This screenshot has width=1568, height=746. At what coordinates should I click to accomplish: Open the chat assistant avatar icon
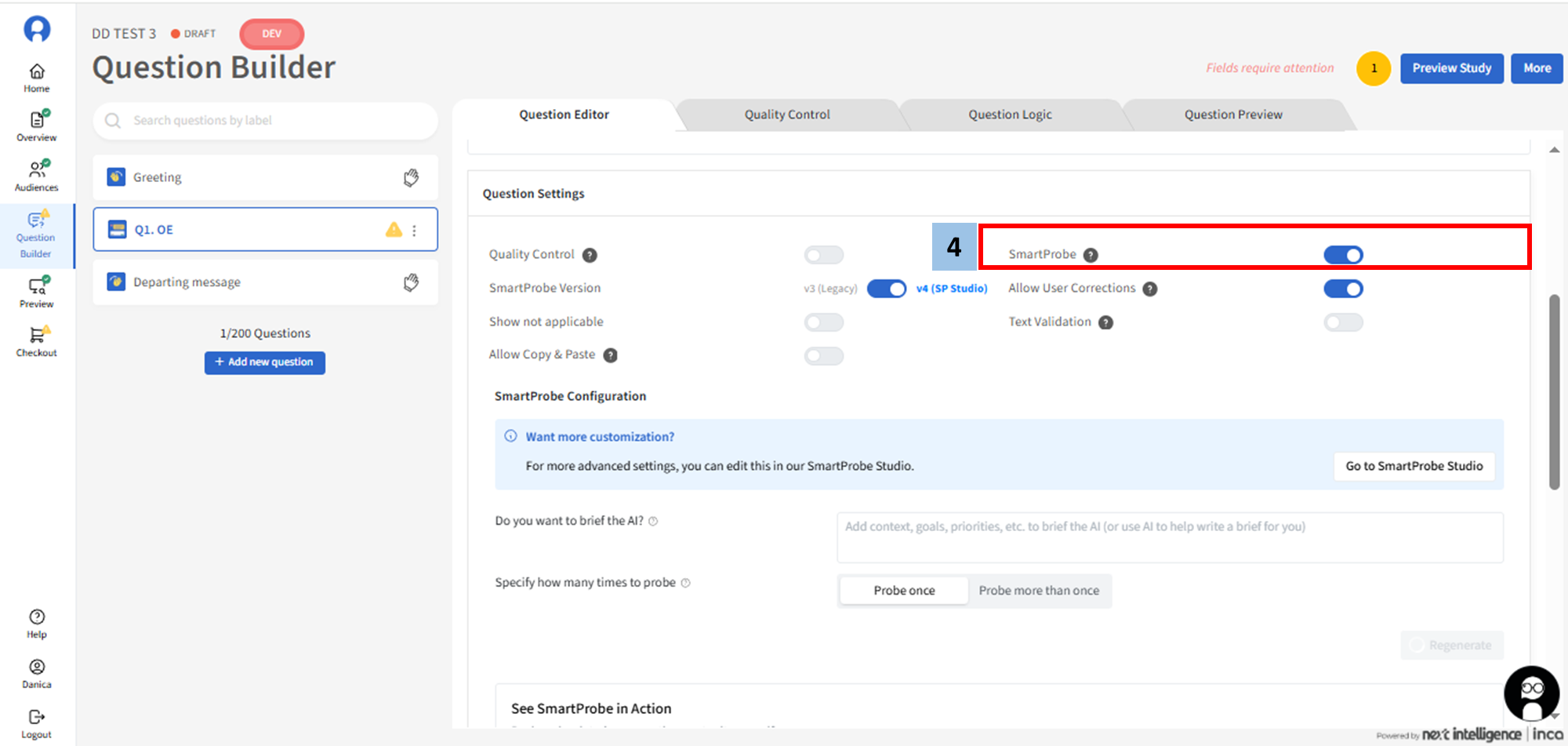(1531, 693)
